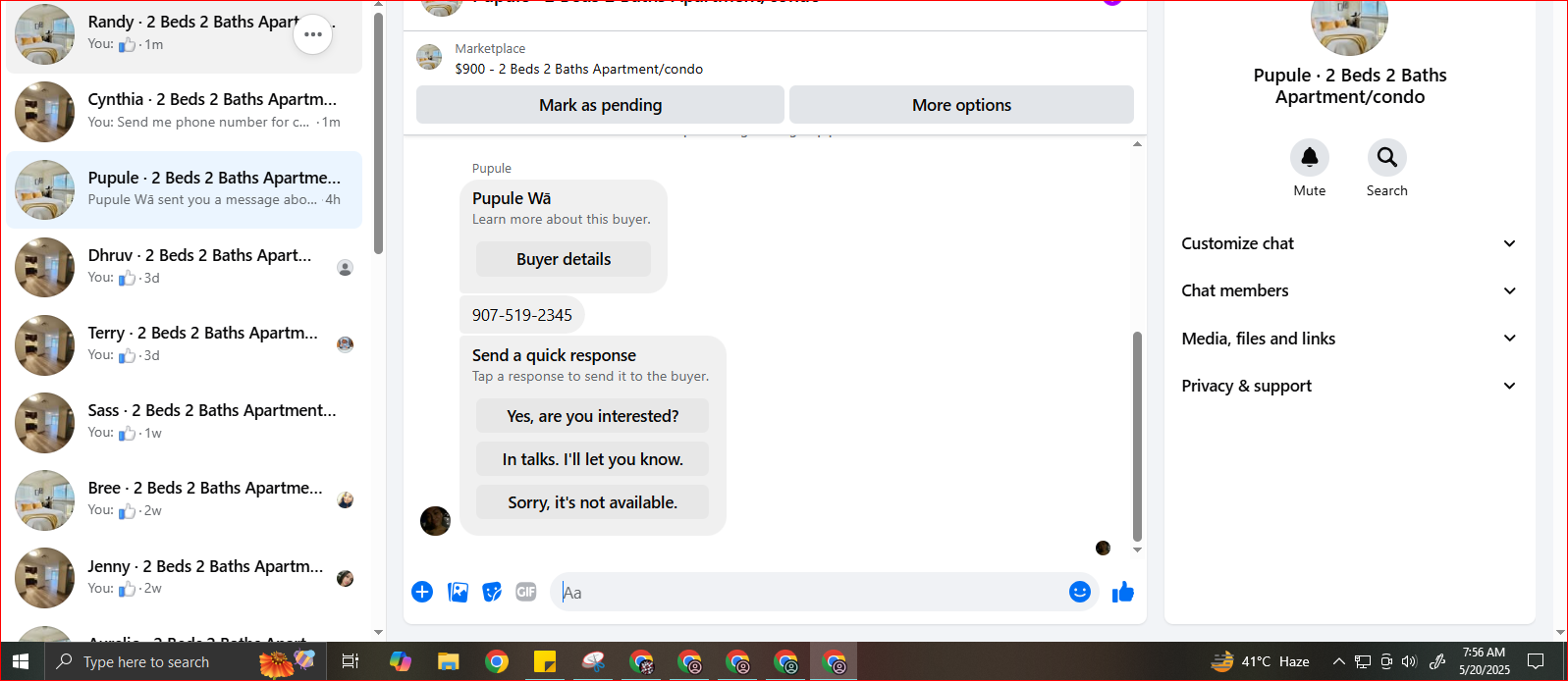Click the conversation messages scrollbar
This screenshot has width=1568, height=681.
point(1137,436)
